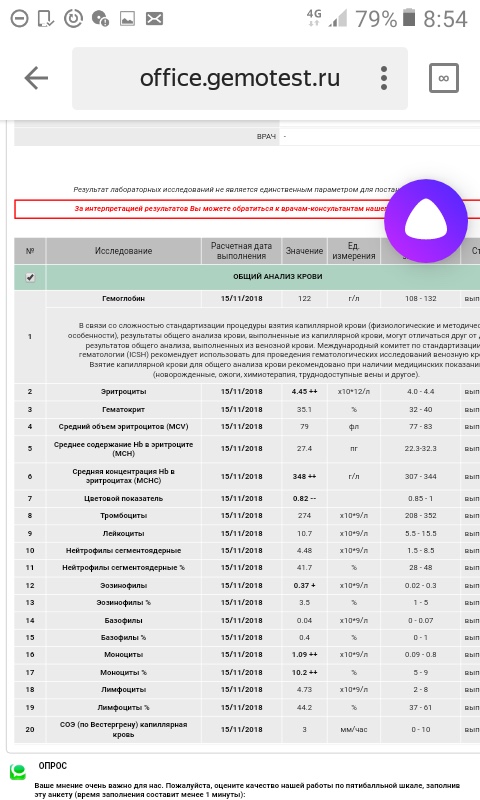
Task: Tap the value 0.82 --
Action: (305, 499)
